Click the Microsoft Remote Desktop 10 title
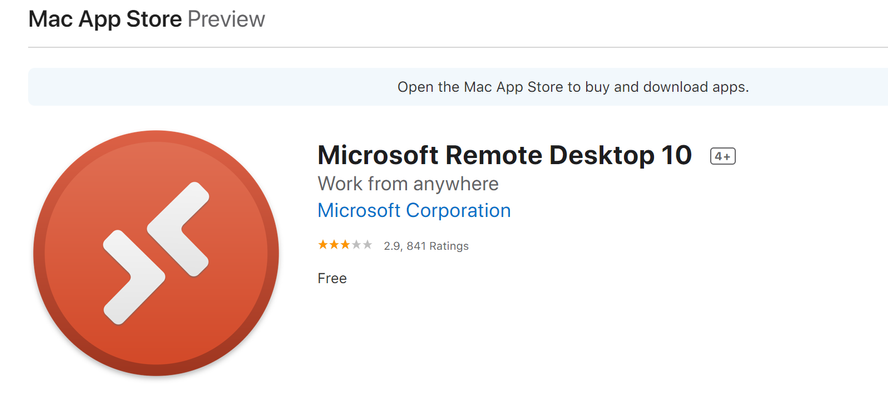The height and width of the screenshot is (400, 888). [505, 155]
